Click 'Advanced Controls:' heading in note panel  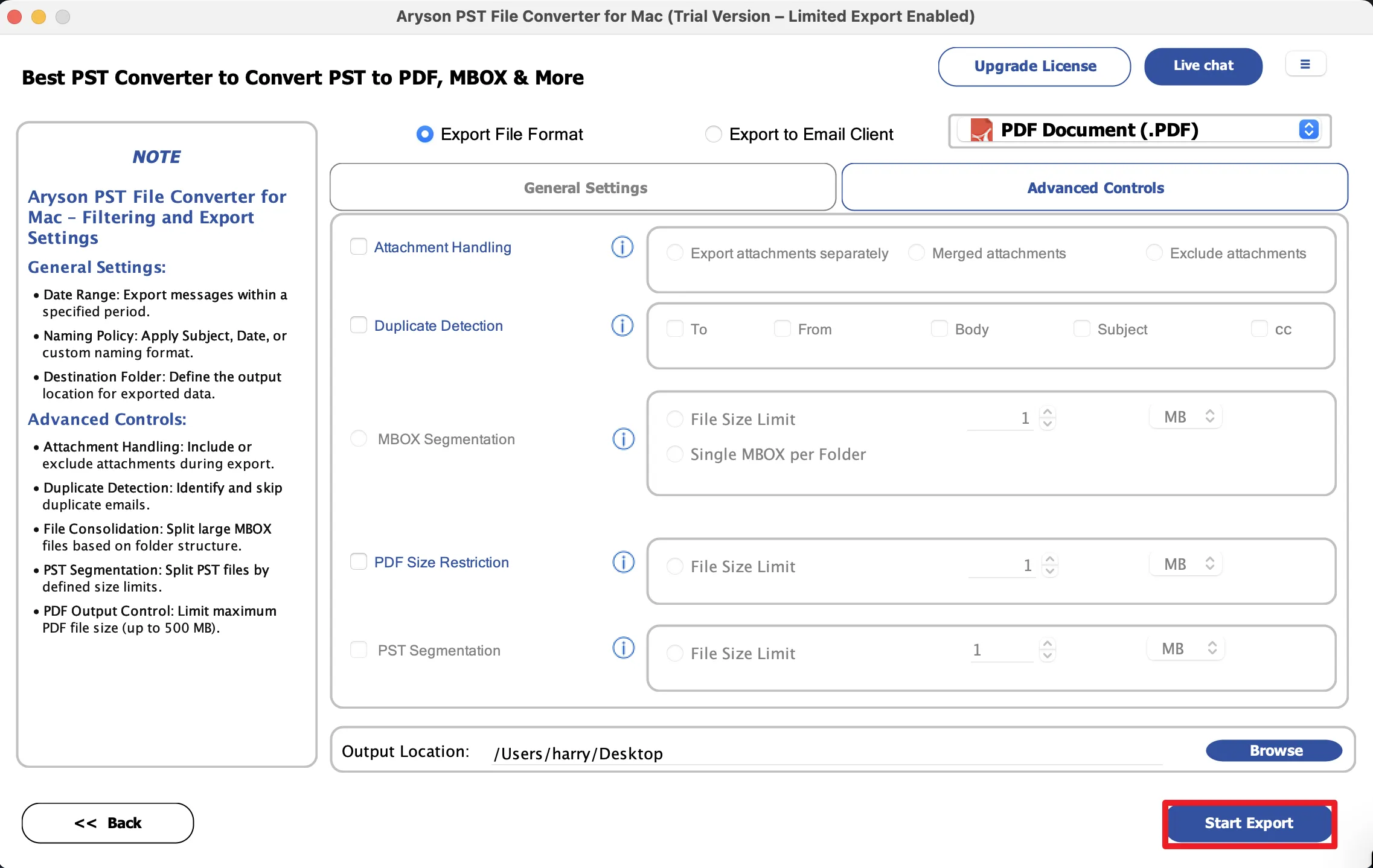(107, 420)
